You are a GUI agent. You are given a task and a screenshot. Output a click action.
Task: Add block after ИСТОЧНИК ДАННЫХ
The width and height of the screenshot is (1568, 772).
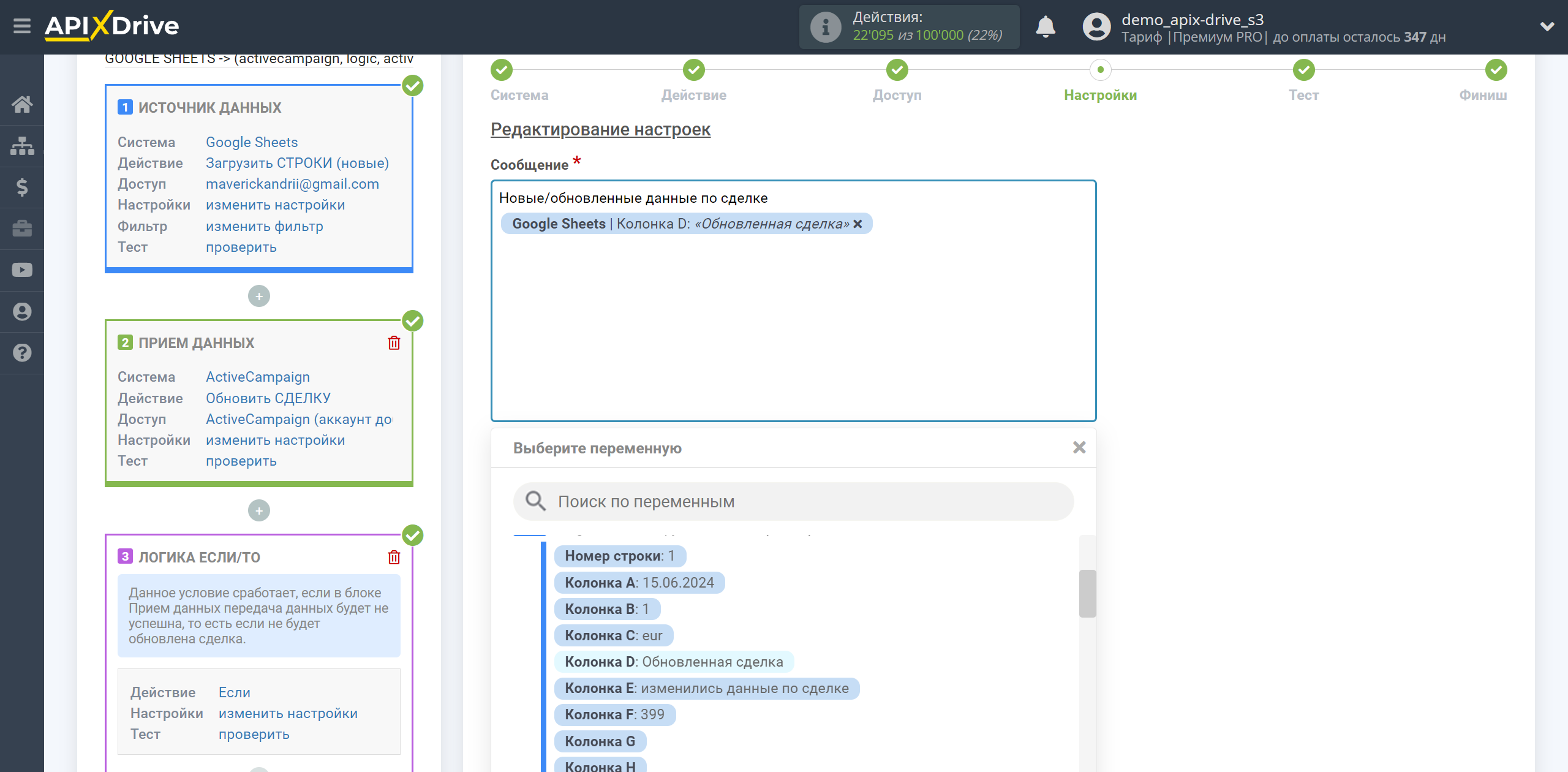pos(259,297)
